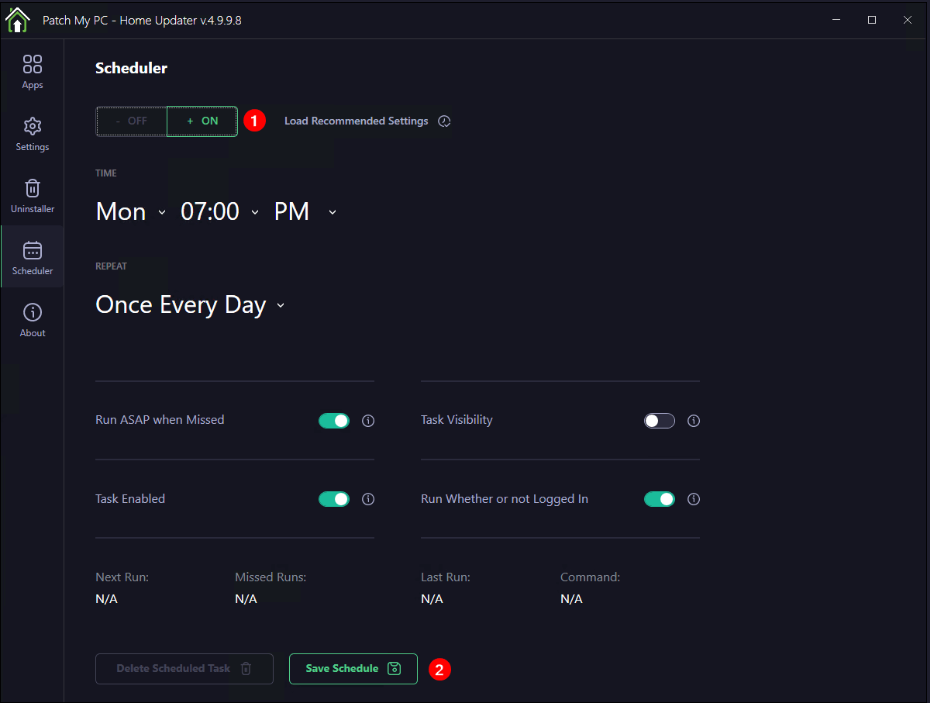Open the About info page
This screenshot has height=703, width=930.
pos(32,320)
